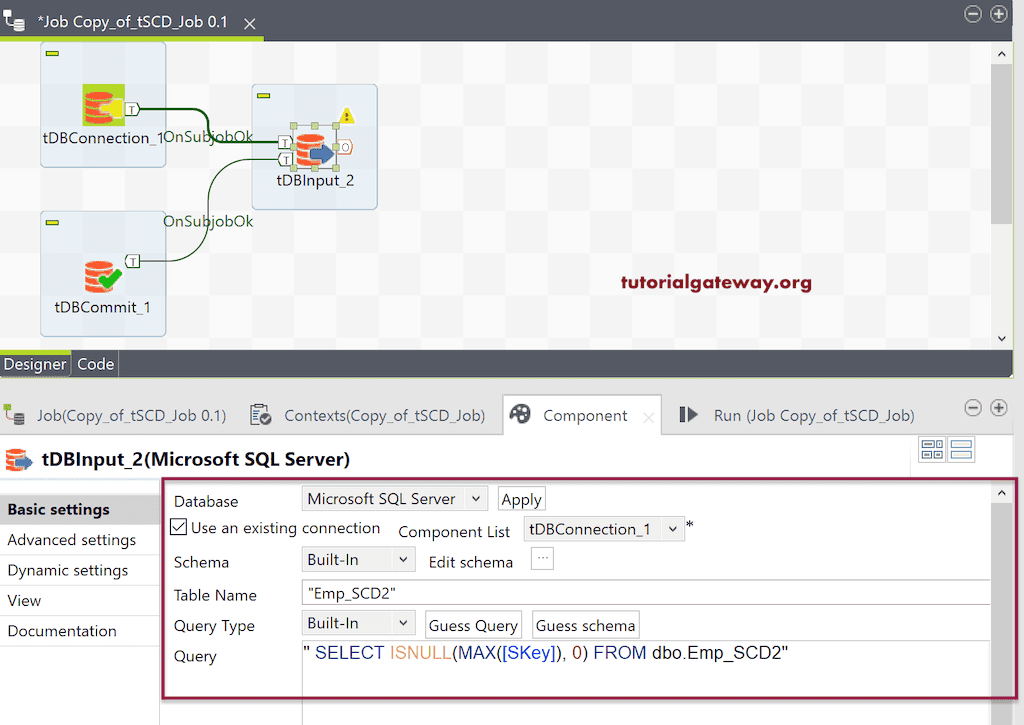The width and height of the screenshot is (1024, 725).
Task: Select the horizontal split view icon
Action: (x=961, y=449)
